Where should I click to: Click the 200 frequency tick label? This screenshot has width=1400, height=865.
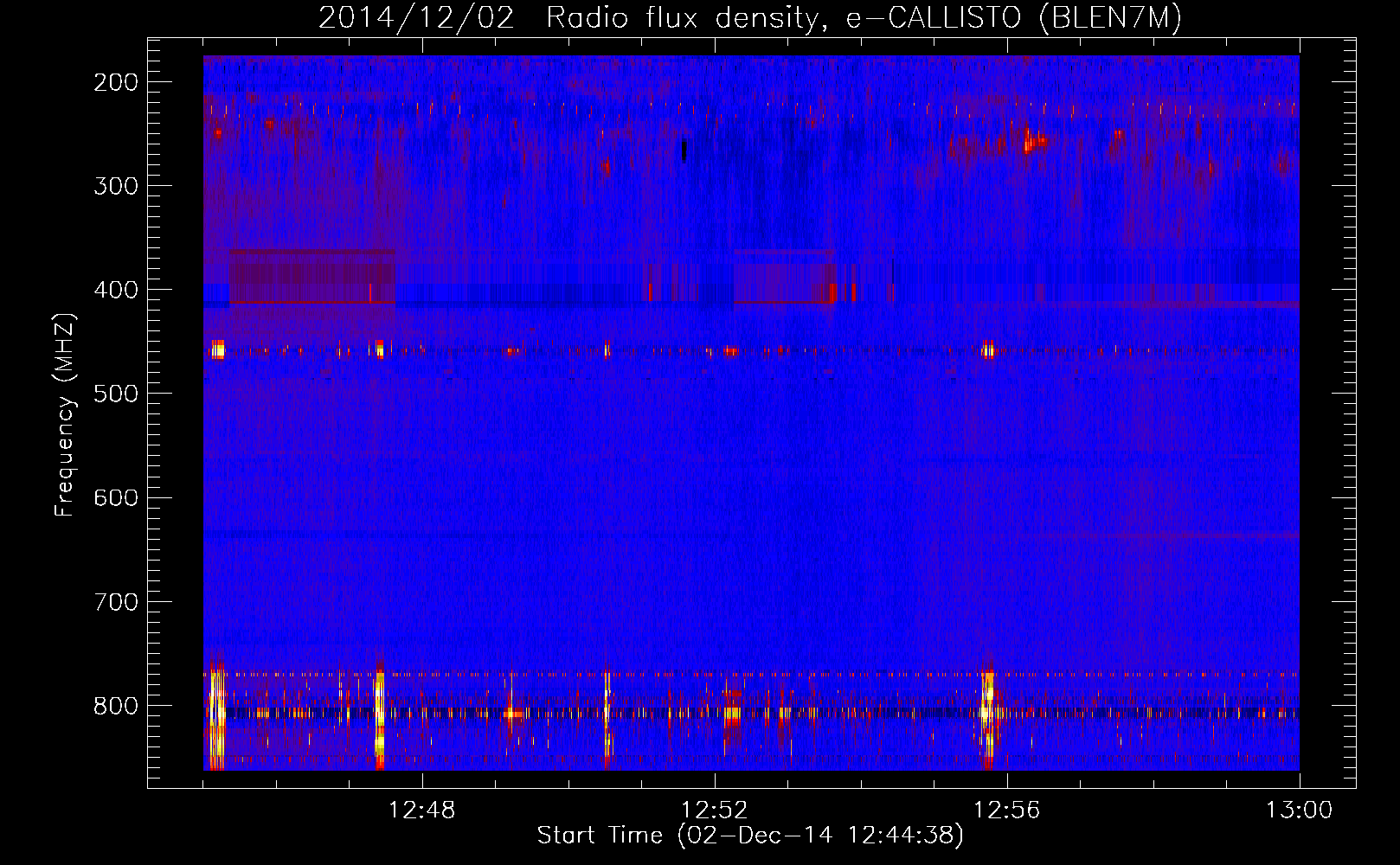[x=116, y=82]
